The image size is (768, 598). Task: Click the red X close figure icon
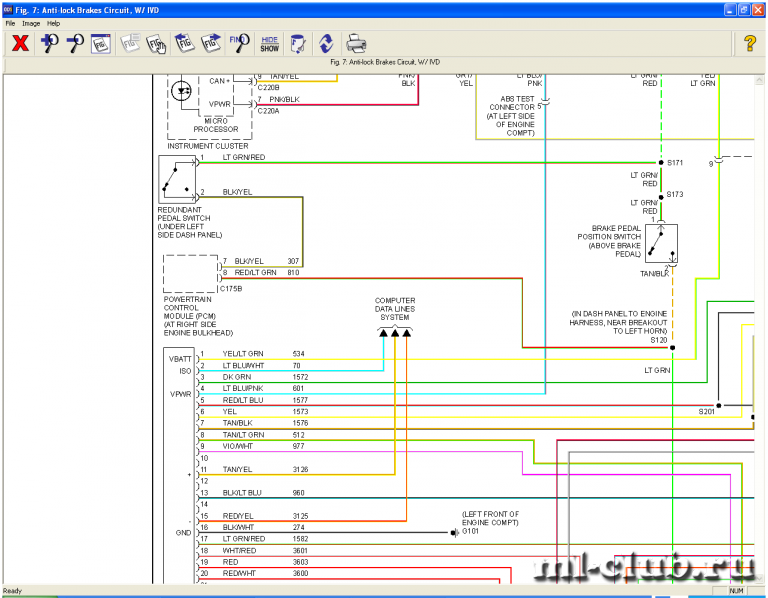point(19,43)
